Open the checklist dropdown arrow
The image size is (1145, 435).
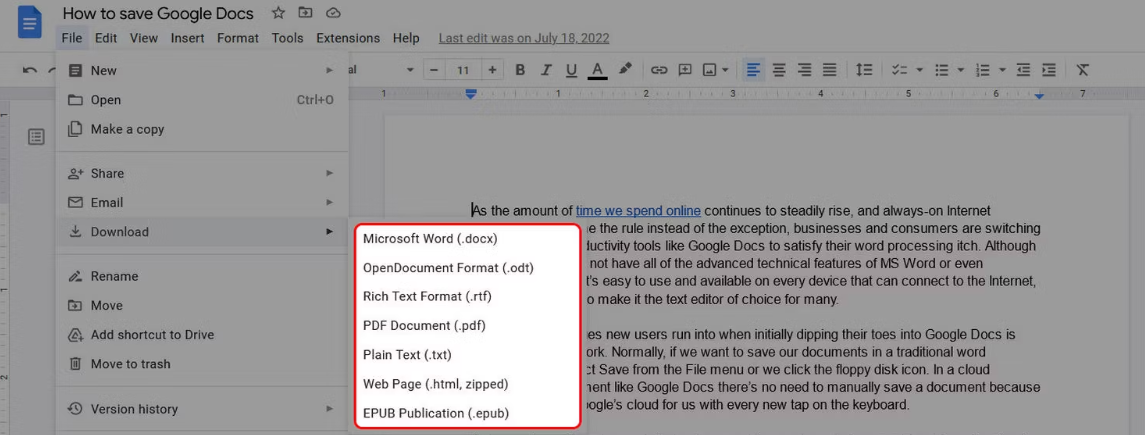(920, 70)
